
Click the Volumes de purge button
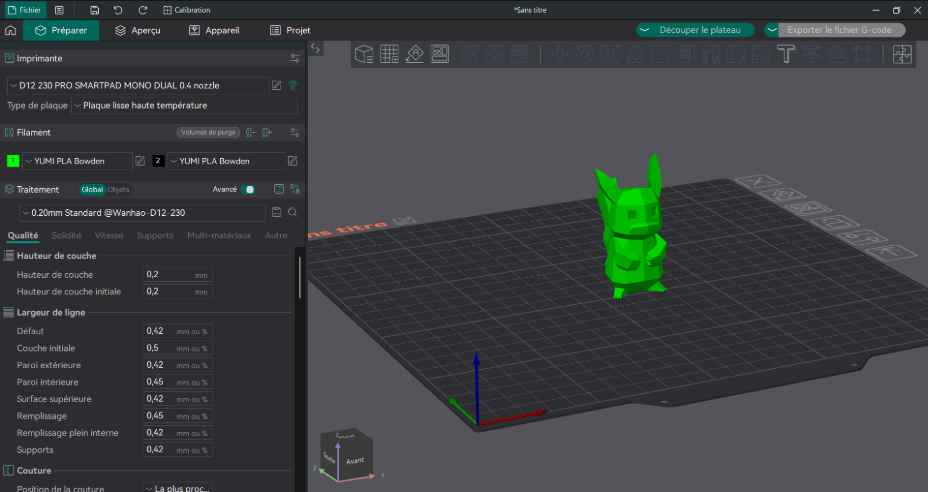click(208, 133)
